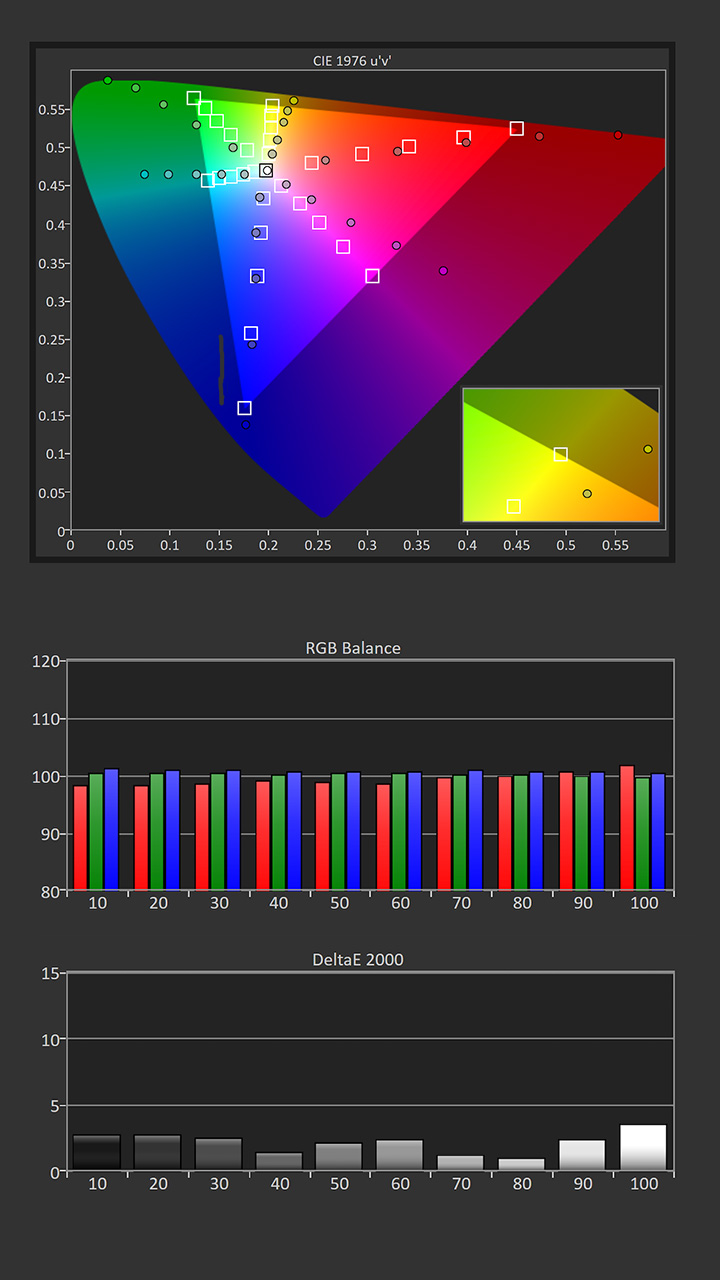The width and height of the screenshot is (720, 1280).
Task: Select the lower-left white square in inset
Action: (514, 506)
